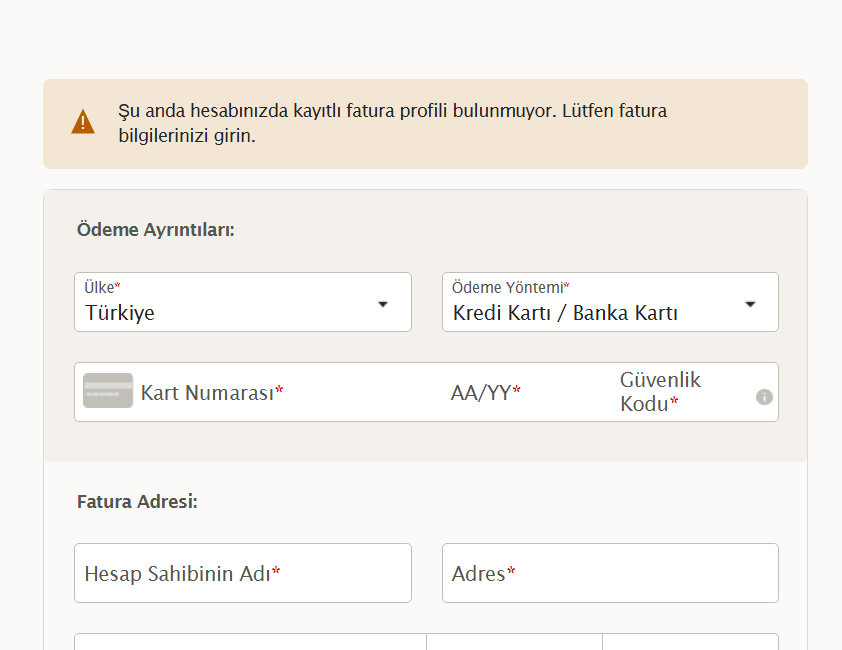
Task: Click the middle field segment in the bottom row
Action: point(514,642)
